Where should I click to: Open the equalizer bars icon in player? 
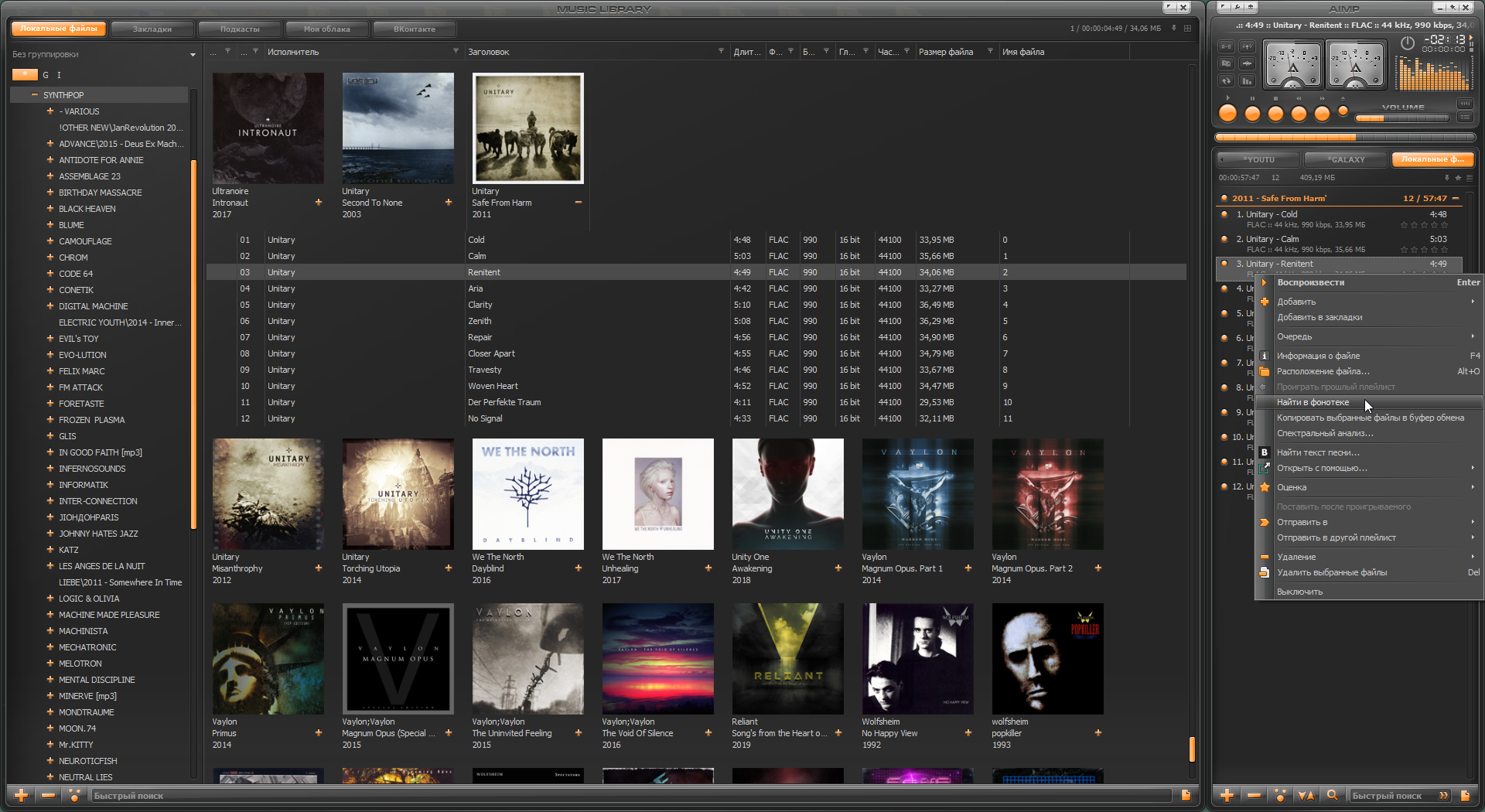(x=1247, y=80)
